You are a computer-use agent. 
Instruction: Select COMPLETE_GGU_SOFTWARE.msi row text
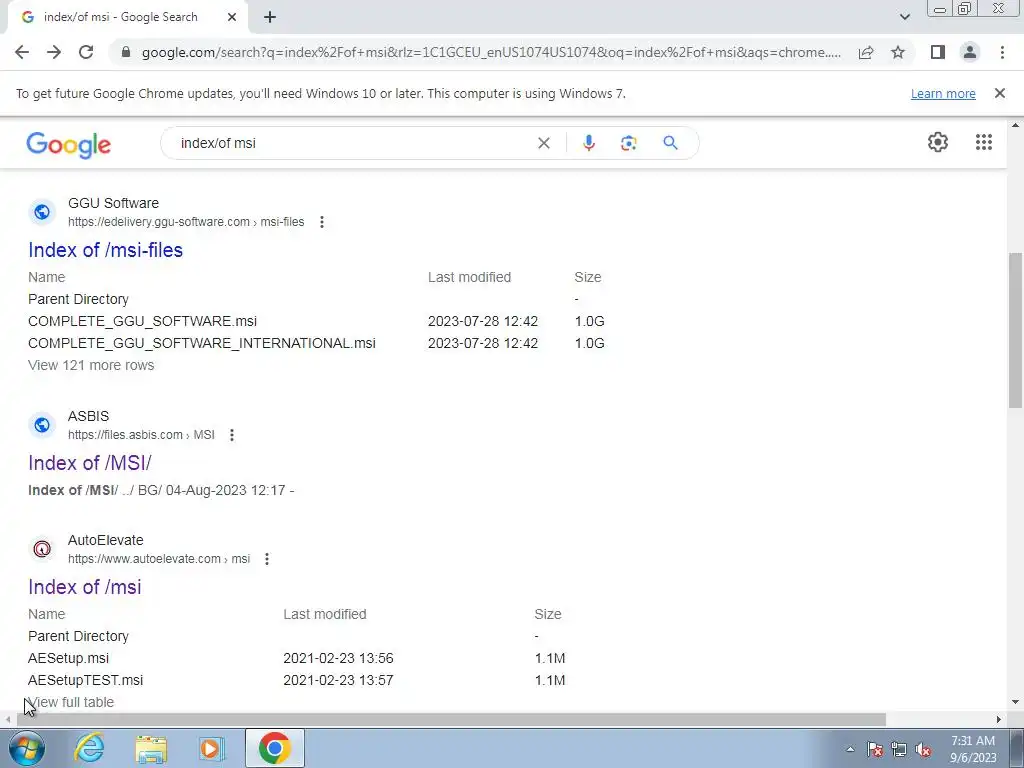[x=142, y=321]
